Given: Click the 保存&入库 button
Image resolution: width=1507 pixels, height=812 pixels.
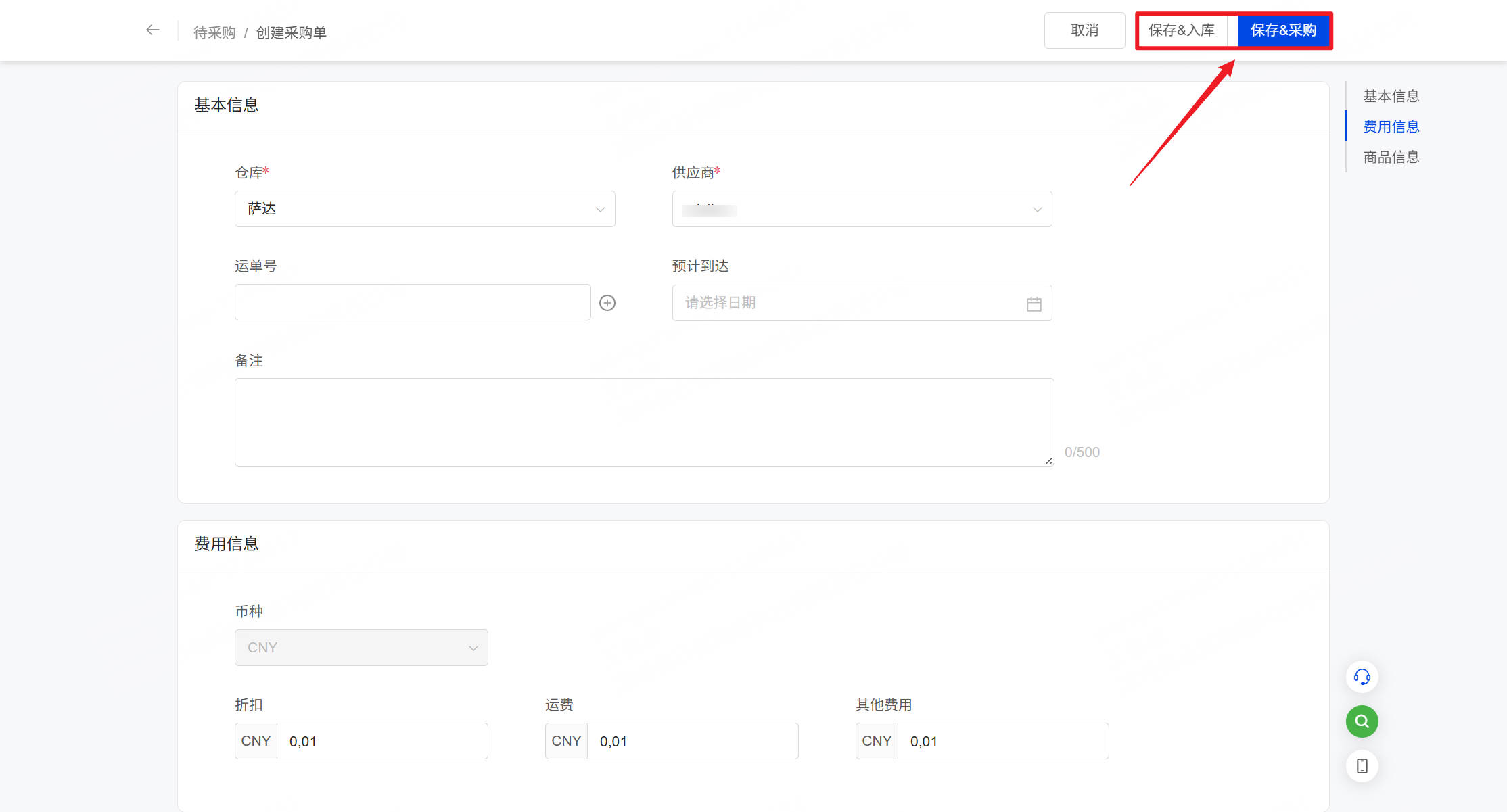Looking at the screenshot, I should (x=1182, y=30).
